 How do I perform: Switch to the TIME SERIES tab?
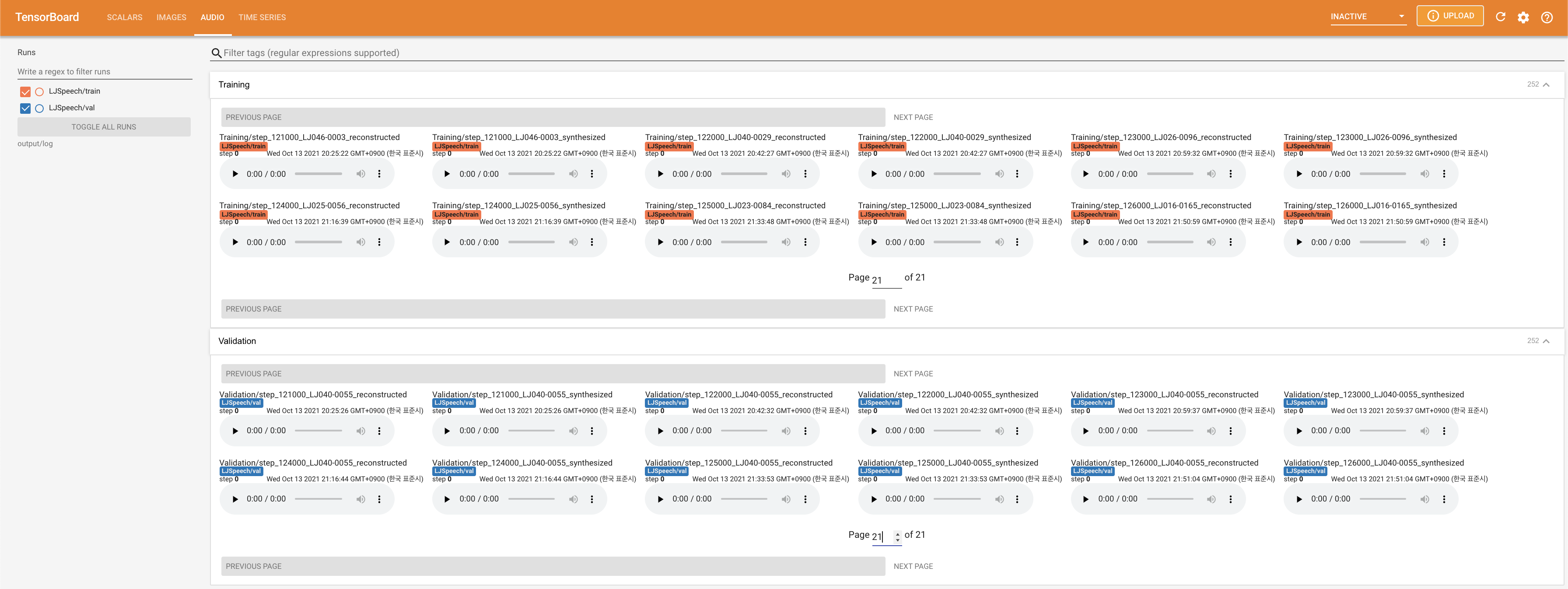click(x=262, y=17)
